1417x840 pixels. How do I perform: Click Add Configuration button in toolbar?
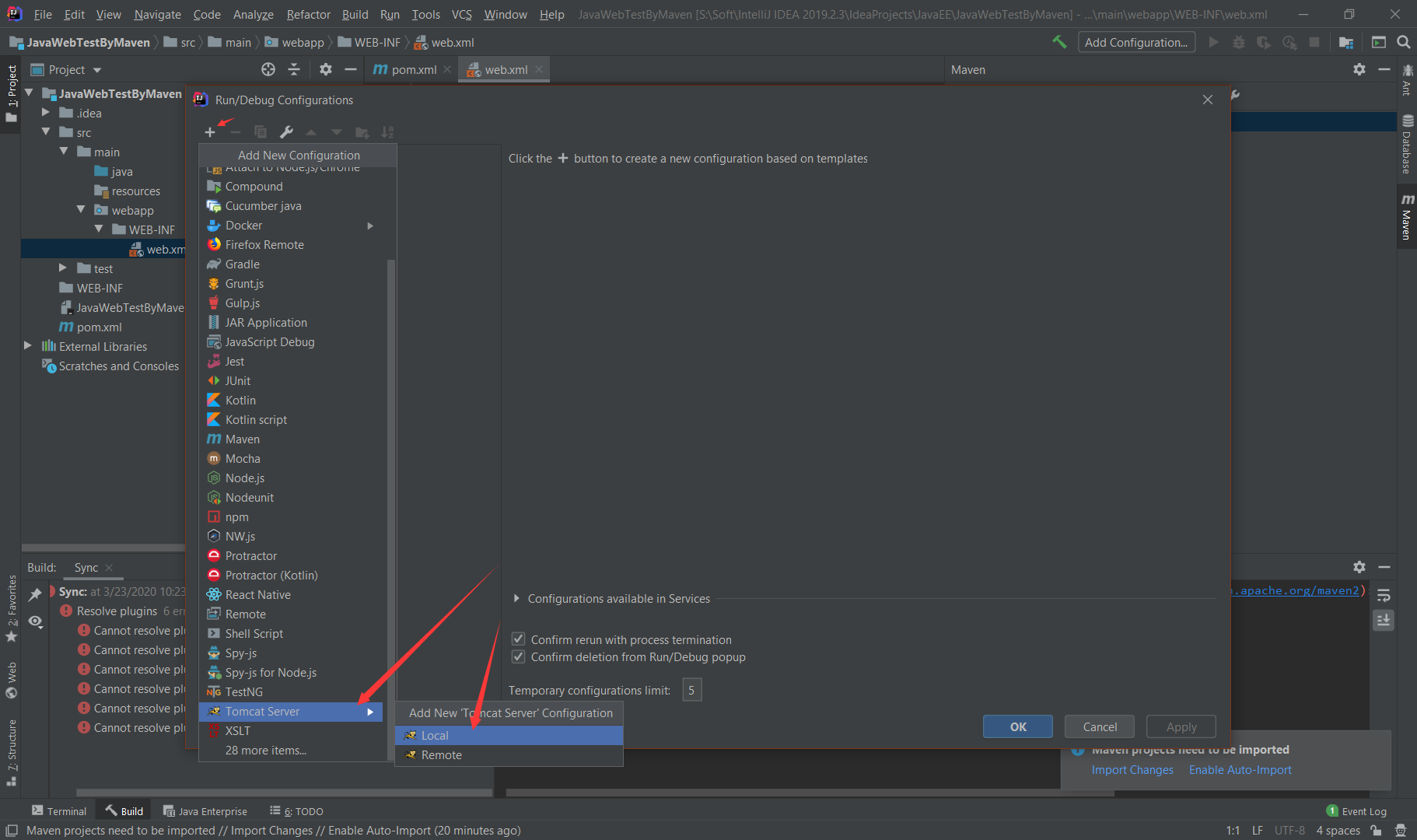pos(1136,42)
